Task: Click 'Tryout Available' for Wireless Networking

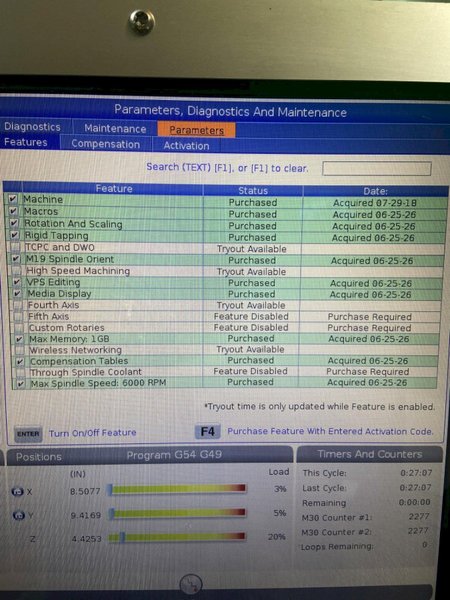Action: tap(250, 349)
